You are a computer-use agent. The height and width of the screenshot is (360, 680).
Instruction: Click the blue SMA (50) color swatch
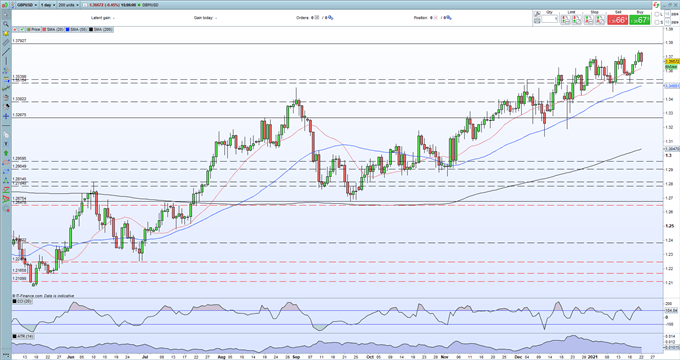pos(68,29)
